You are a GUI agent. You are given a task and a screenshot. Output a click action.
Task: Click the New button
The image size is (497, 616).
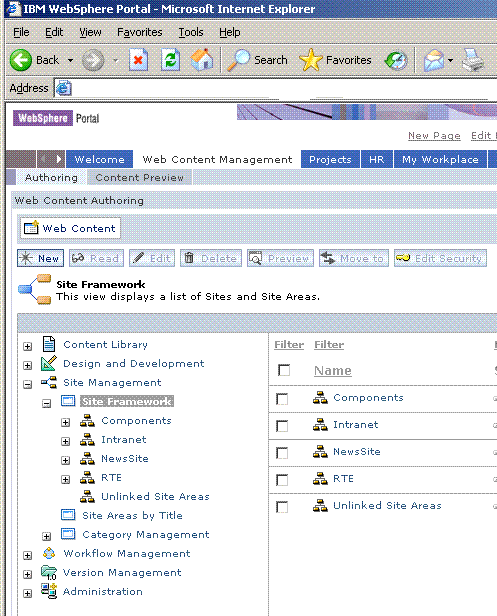(x=40, y=258)
